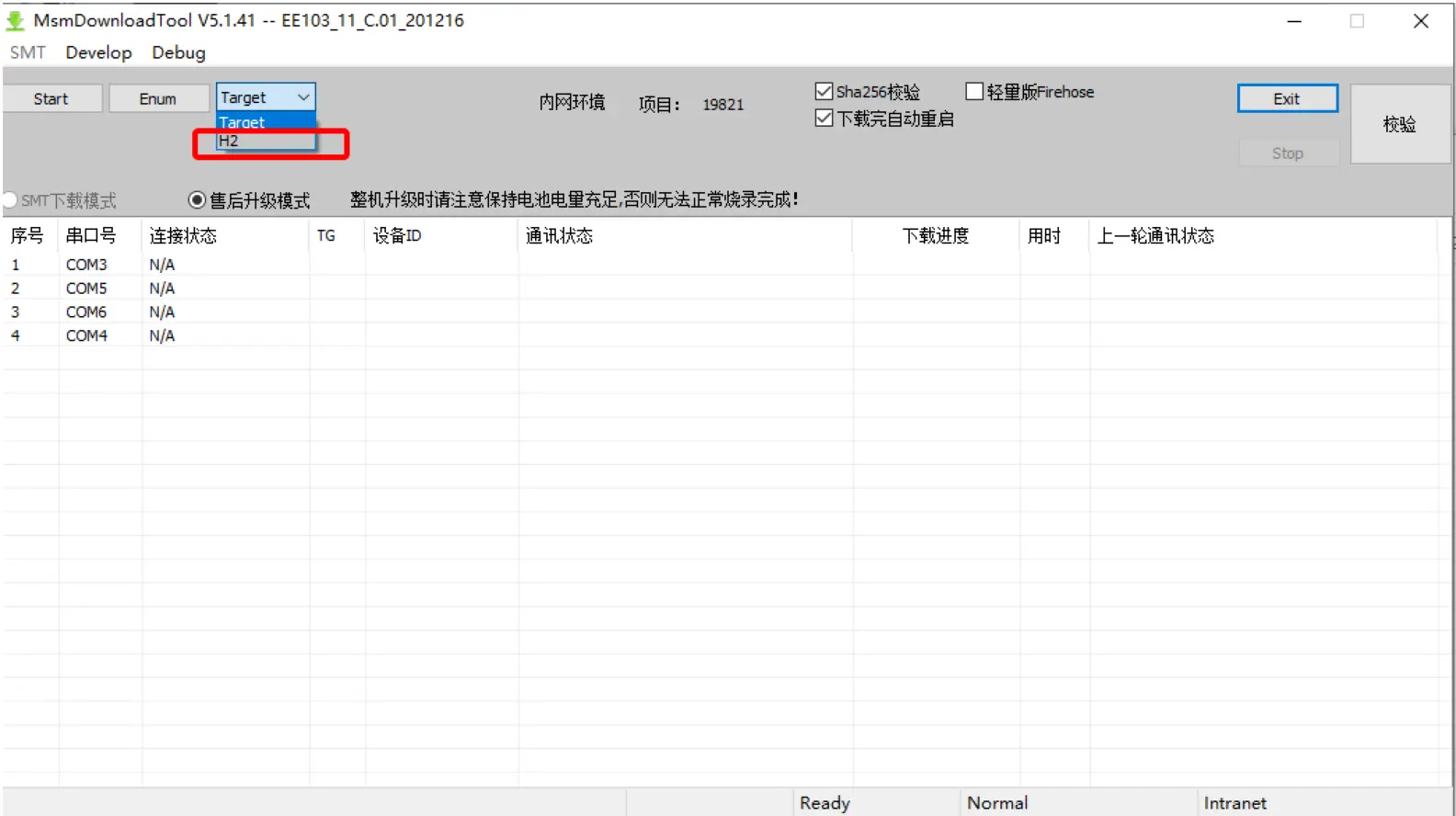Click N/A status in COM3 row

click(x=162, y=264)
